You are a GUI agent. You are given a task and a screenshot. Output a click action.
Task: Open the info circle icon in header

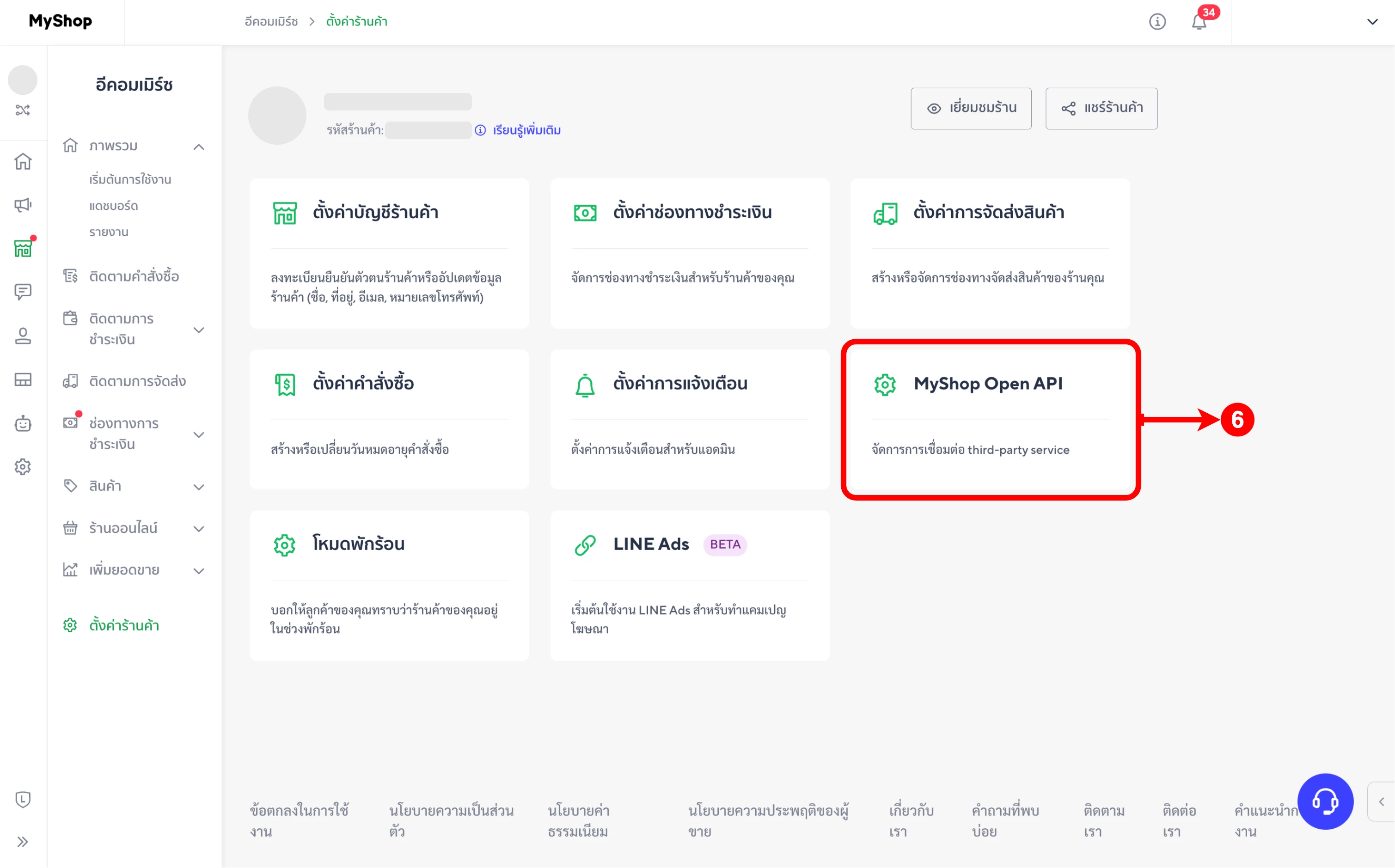[x=1157, y=22]
